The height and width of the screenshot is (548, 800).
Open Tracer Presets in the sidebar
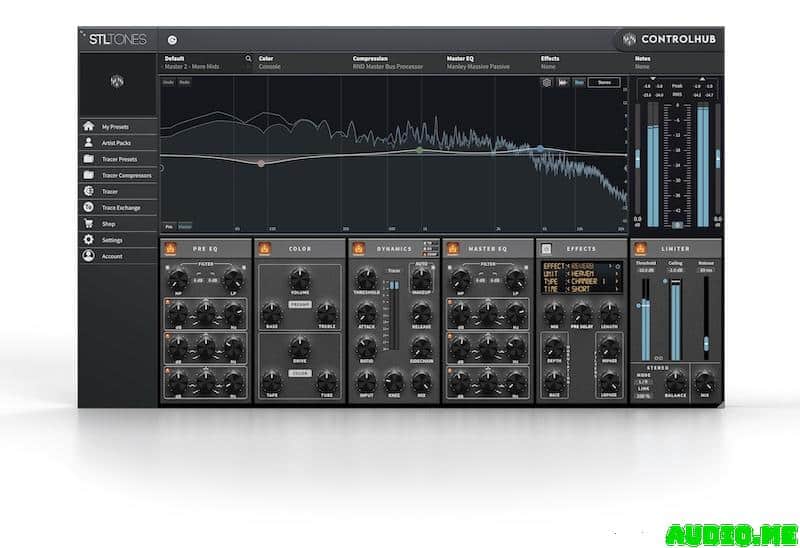click(118, 159)
